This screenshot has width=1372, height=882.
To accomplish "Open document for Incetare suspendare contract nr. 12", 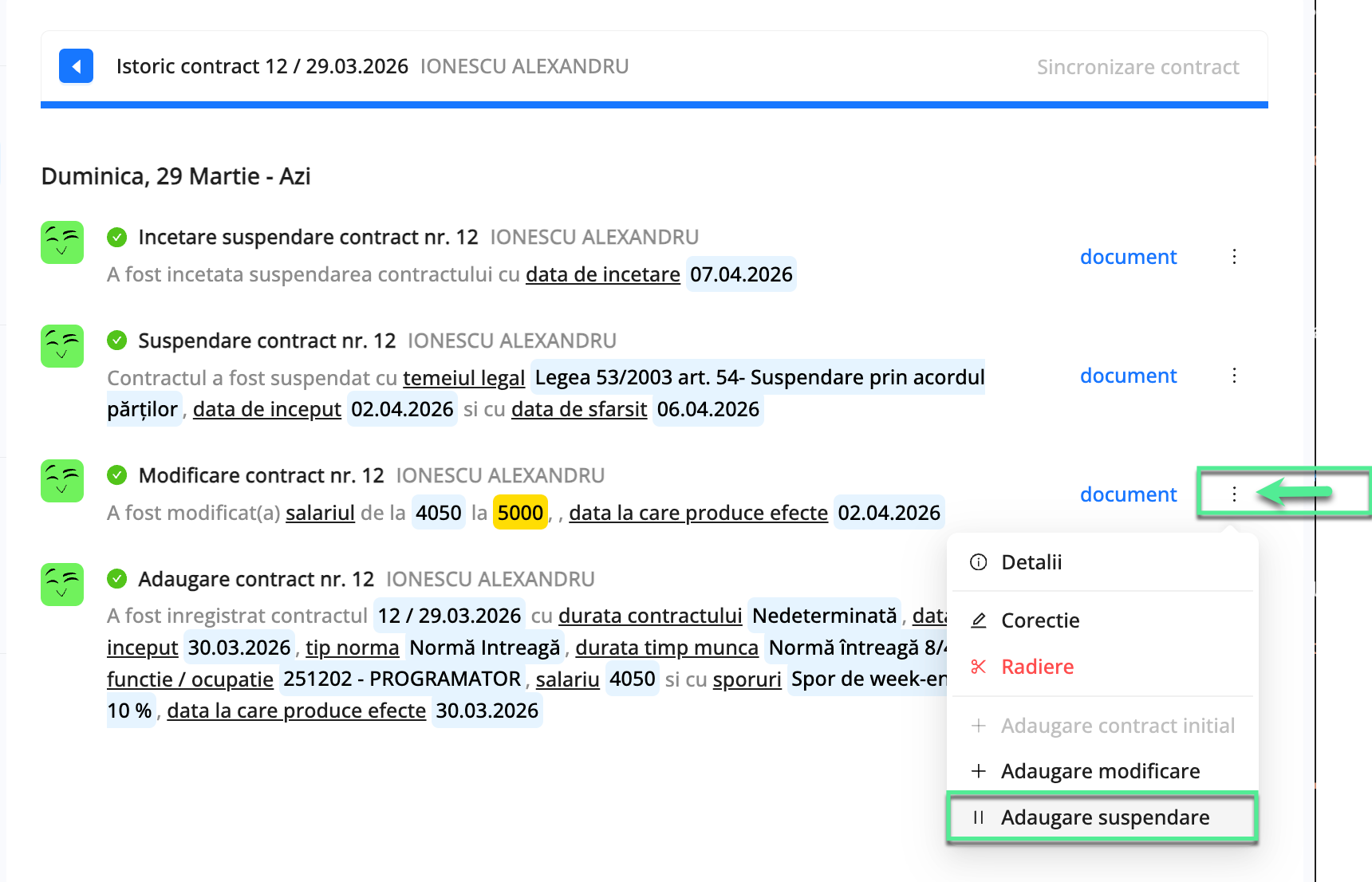I will (x=1128, y=257).
